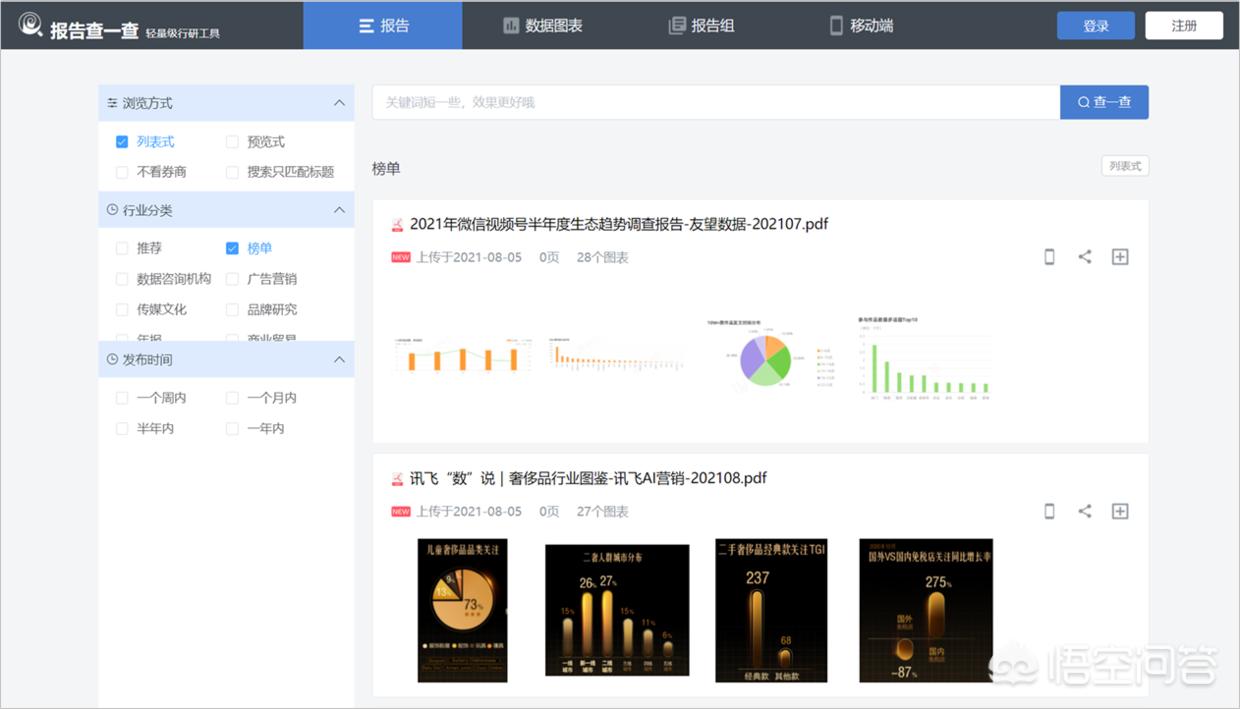Open mobile view icon for 讯飞 奢侈品 report
The image size is (1240, 709).
pyautogui.click(x=1049, y=511)
